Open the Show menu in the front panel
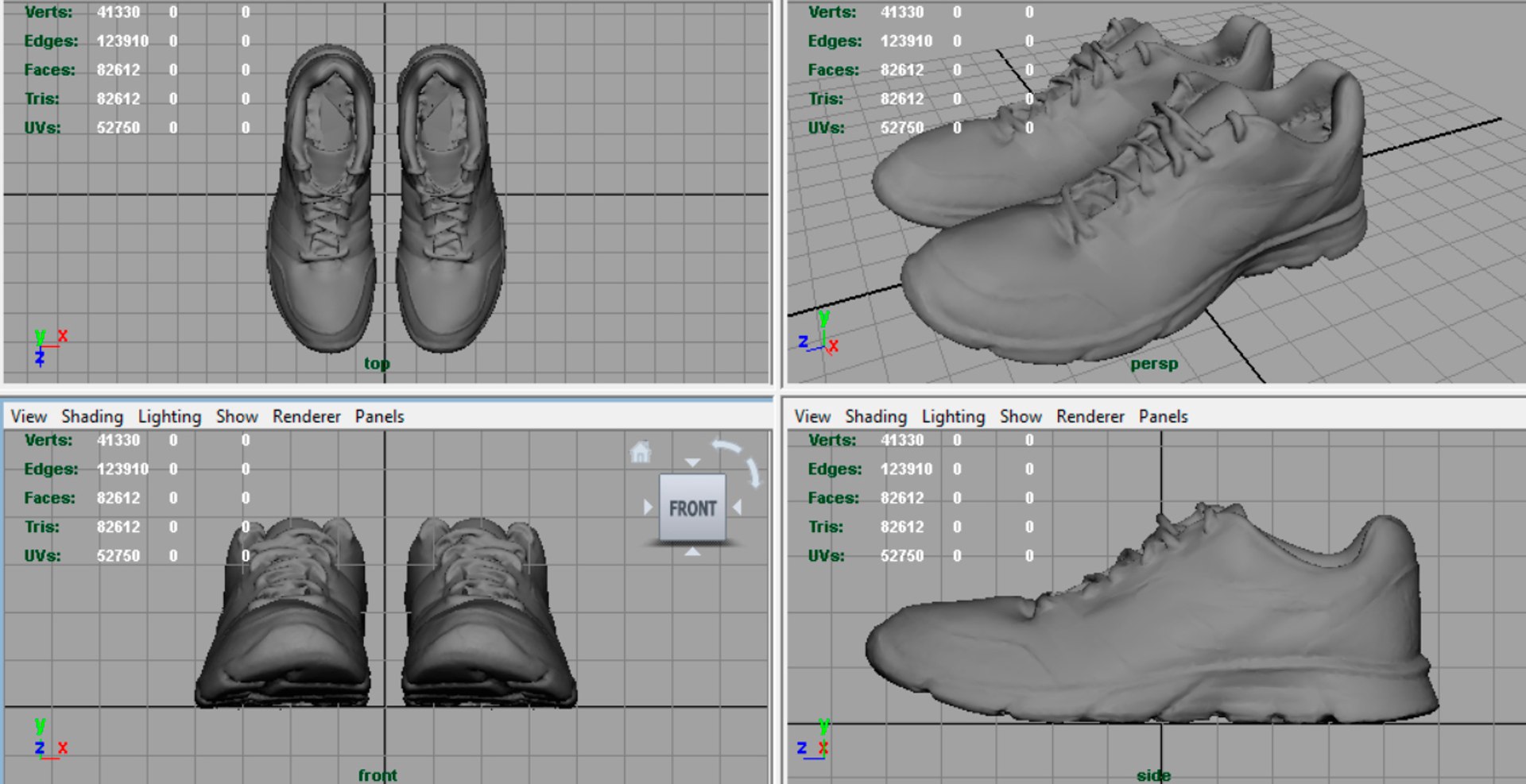Viewport: 1526px width, 784px height. coord(237,416)
